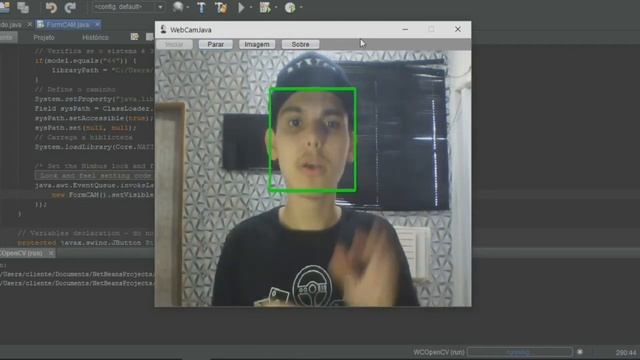Click the webcam video feed in WebCamJava
This screenshot has height=360, width=640.
tap(313, 178)
